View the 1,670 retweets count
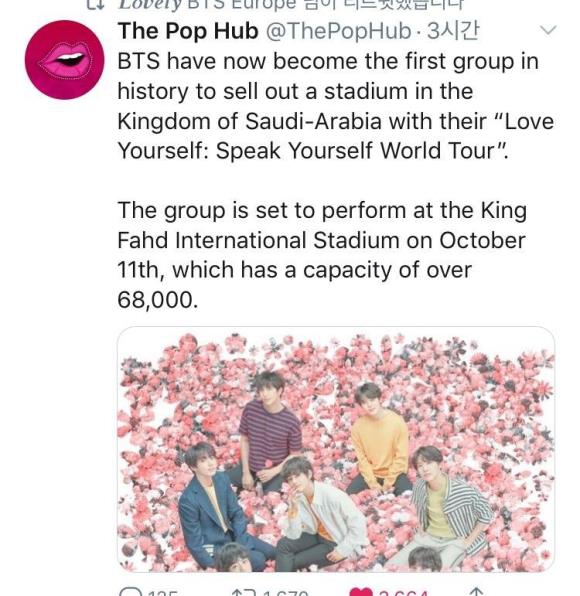Image resolution: width=580 pixels, height=596 pixels. click(285, 593)
